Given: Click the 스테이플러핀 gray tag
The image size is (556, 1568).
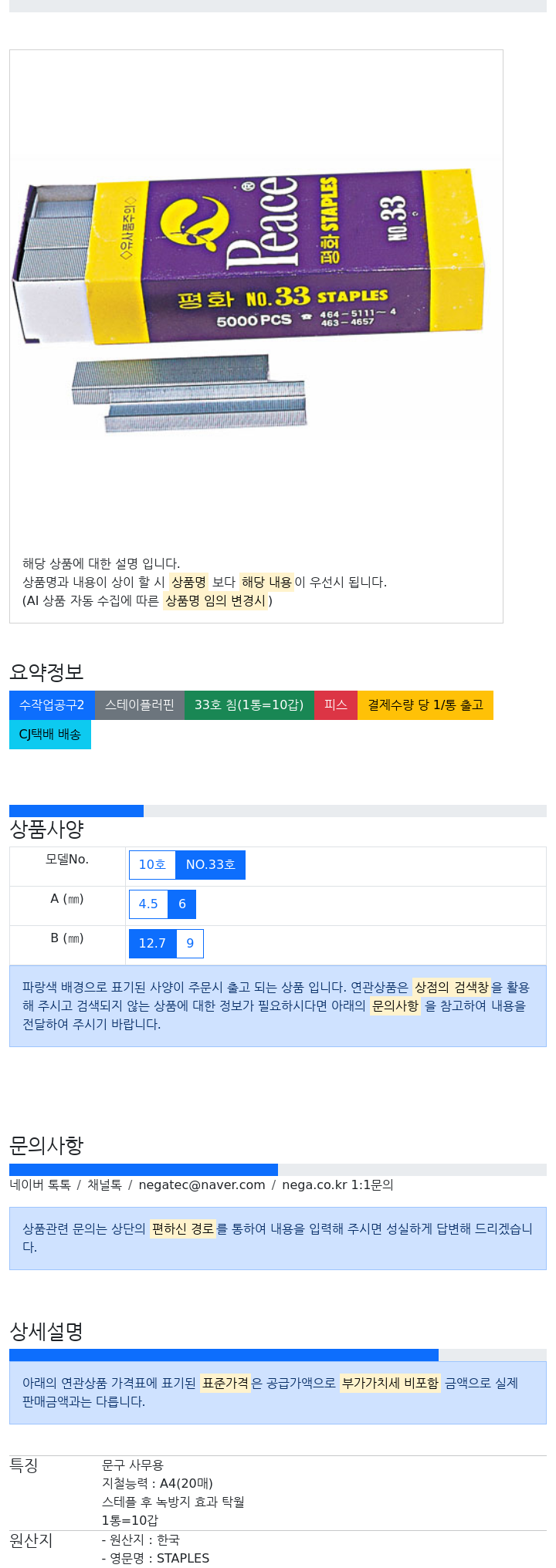Looking at the screenshot, I should point(140,705).
